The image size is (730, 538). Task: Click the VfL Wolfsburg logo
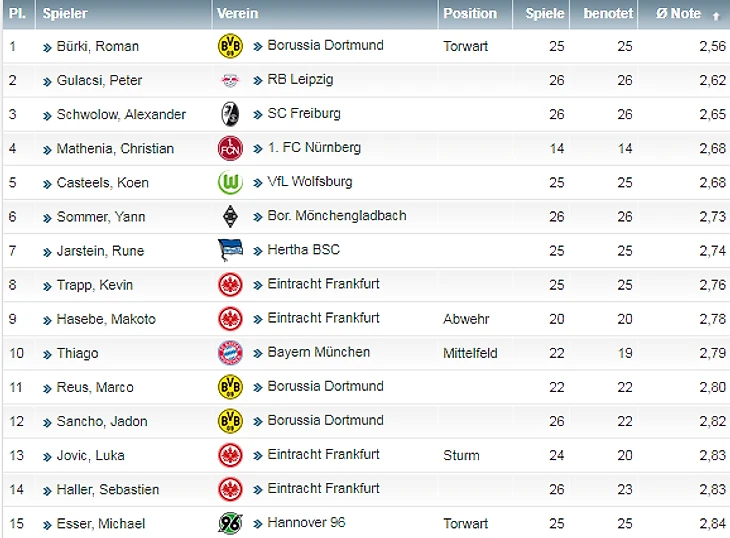click(x=230, y=182)
